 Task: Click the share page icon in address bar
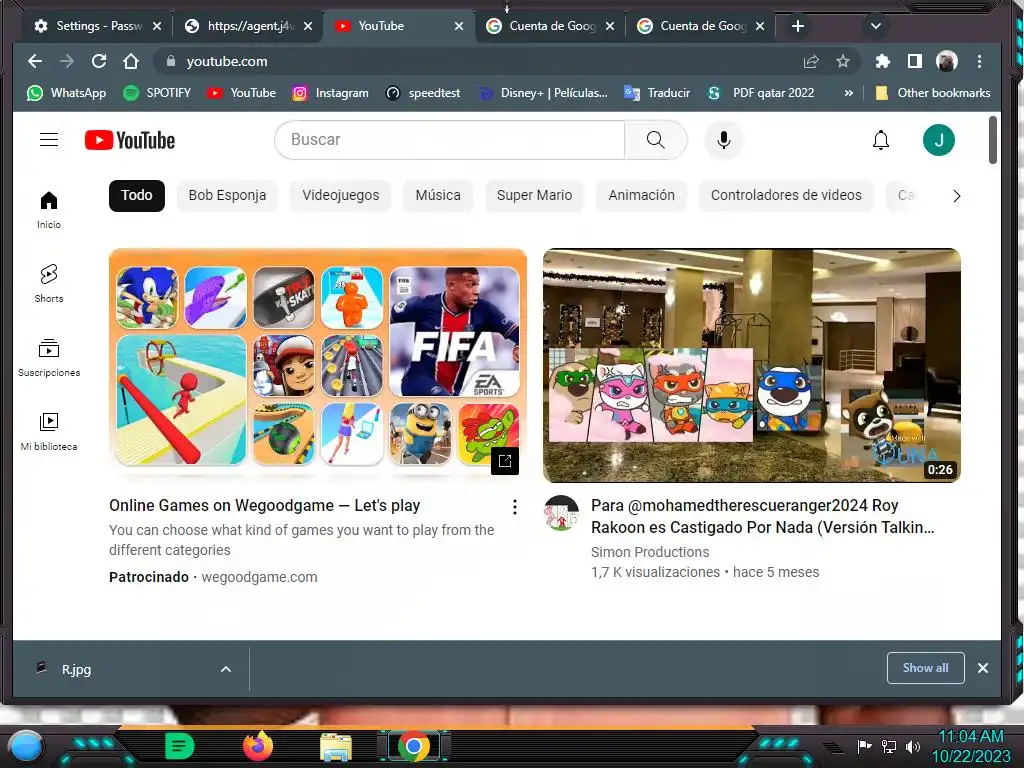(x=811, y=61)
